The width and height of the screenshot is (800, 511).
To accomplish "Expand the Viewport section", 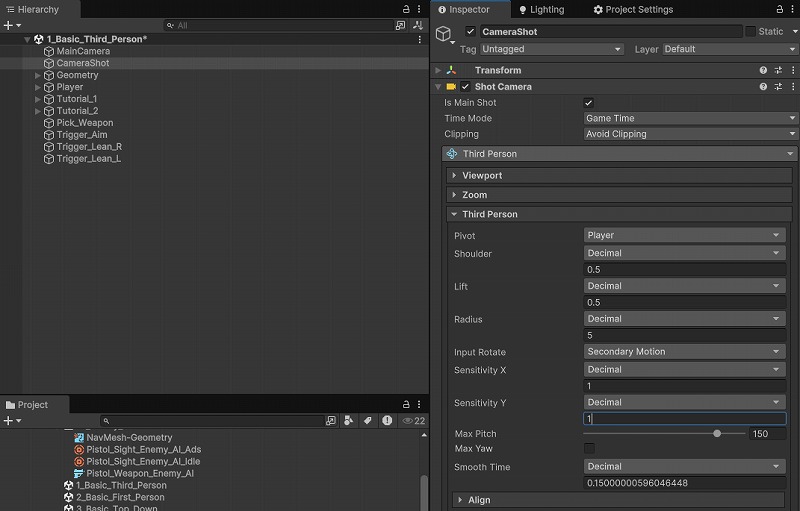I will [454, 175].
